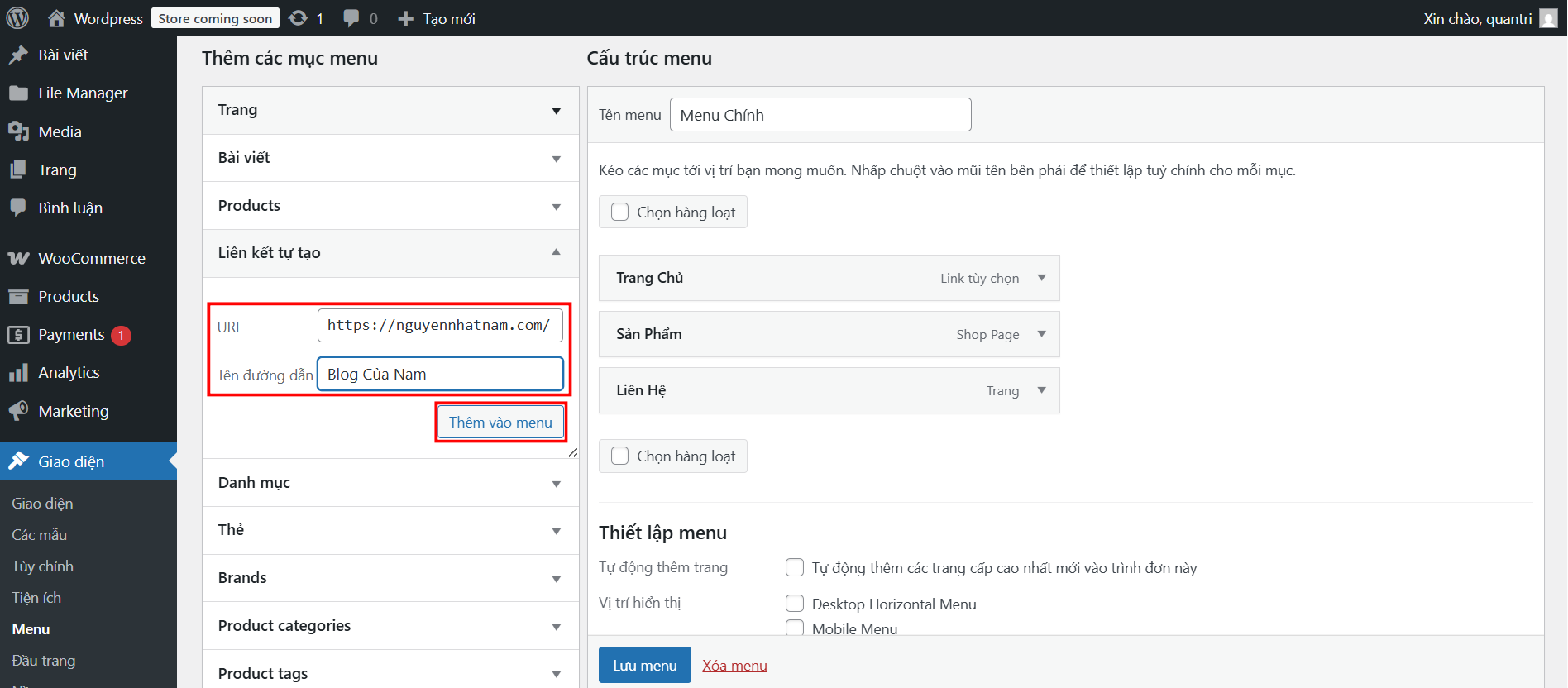Screen dimensions: 1568x688
Task: Open the 'Tiện ích' submenu item
Action: coord(36,598)
